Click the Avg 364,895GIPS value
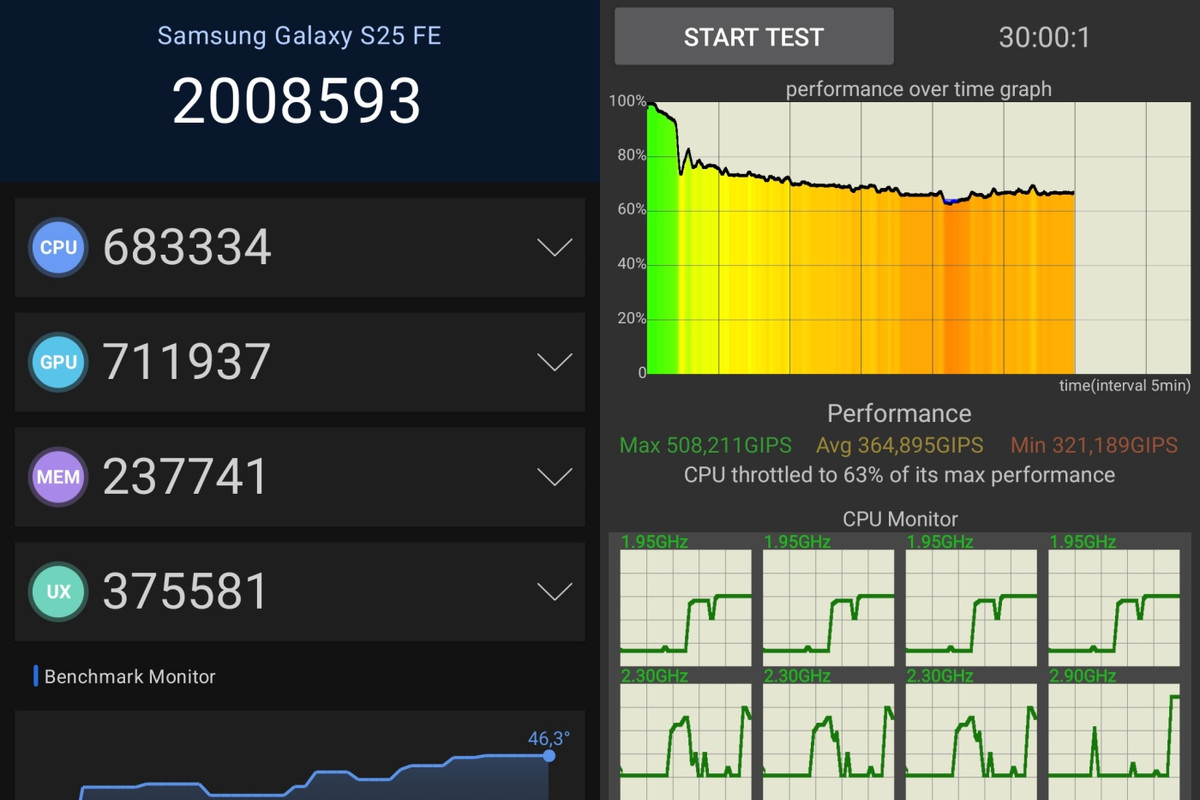This screenshot has width=1200, height=800. pos(900,446)
